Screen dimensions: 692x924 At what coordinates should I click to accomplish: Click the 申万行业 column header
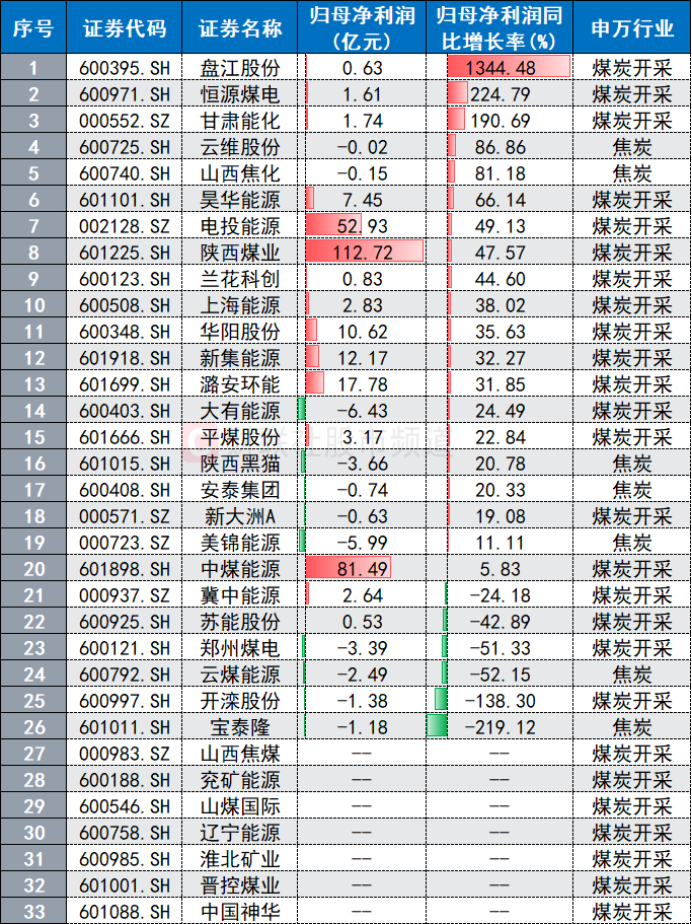coord(631,28)
